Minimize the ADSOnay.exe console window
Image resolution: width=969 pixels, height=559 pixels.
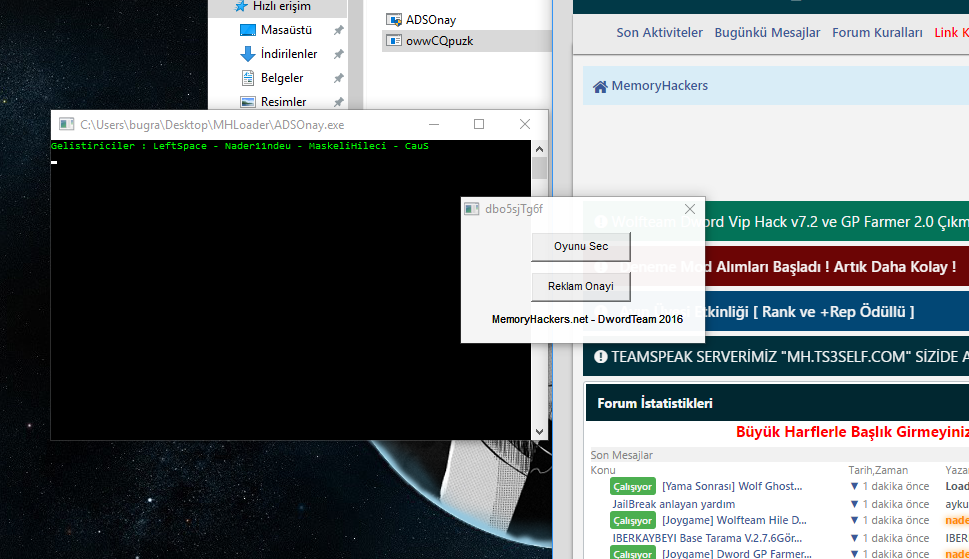tap(434, 124)
